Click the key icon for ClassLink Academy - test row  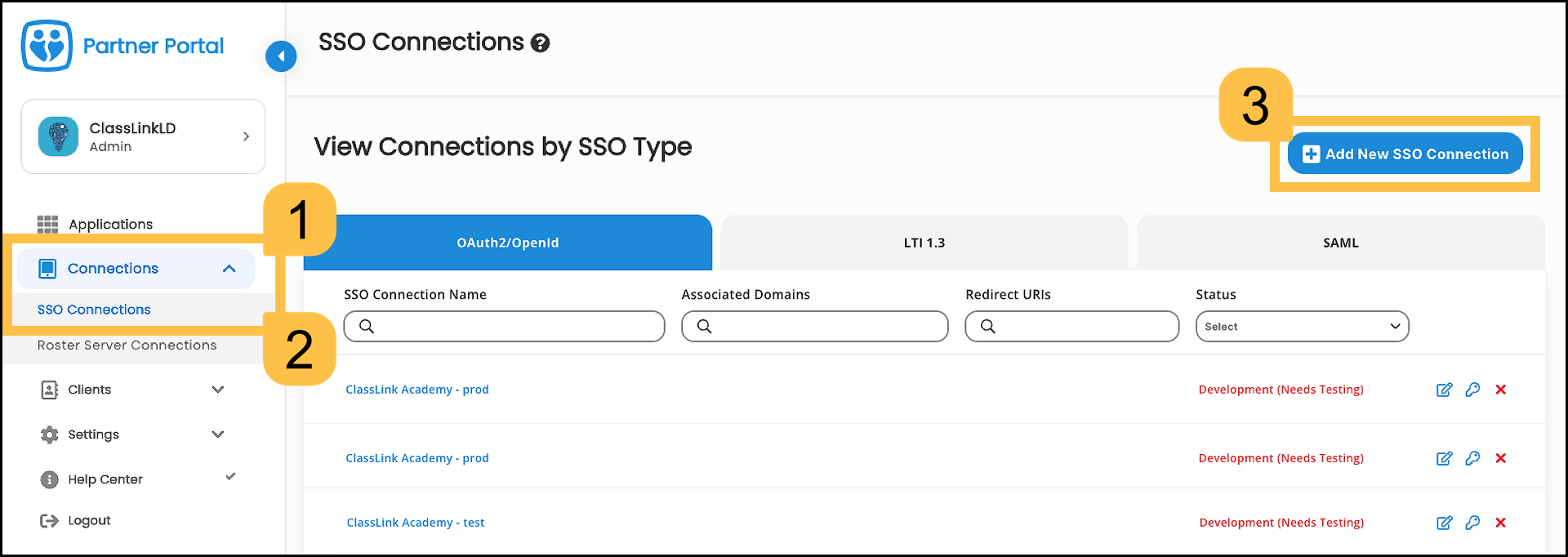click(1472, 523)
